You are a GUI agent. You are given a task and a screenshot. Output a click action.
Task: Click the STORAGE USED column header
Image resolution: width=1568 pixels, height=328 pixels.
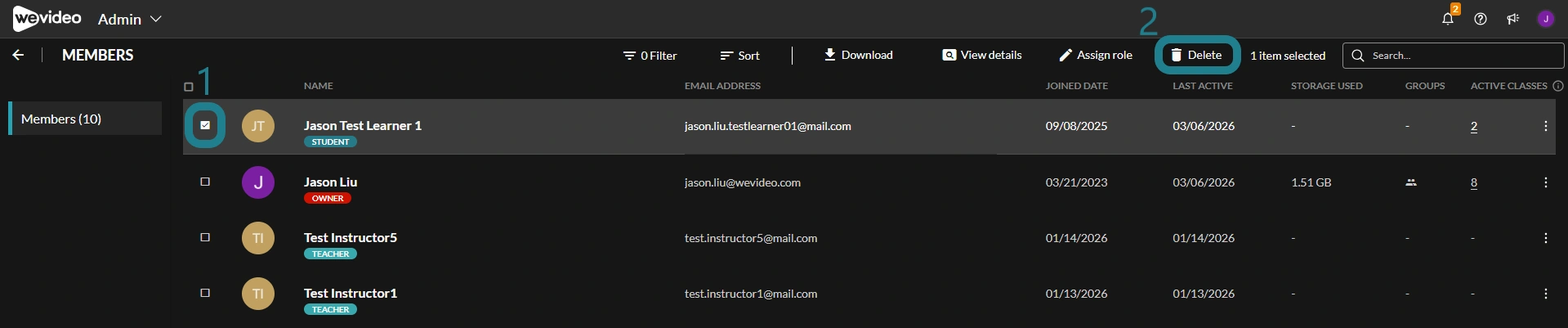coord(1327,86)
